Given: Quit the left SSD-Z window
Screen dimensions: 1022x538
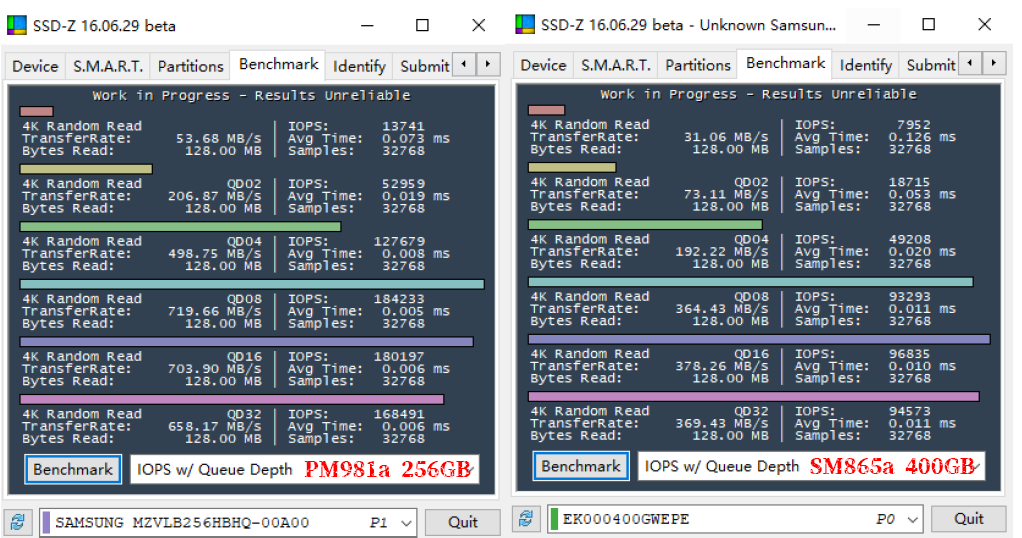Looking at the screenshot, I should pyautogui.click(x=463, y=522).
